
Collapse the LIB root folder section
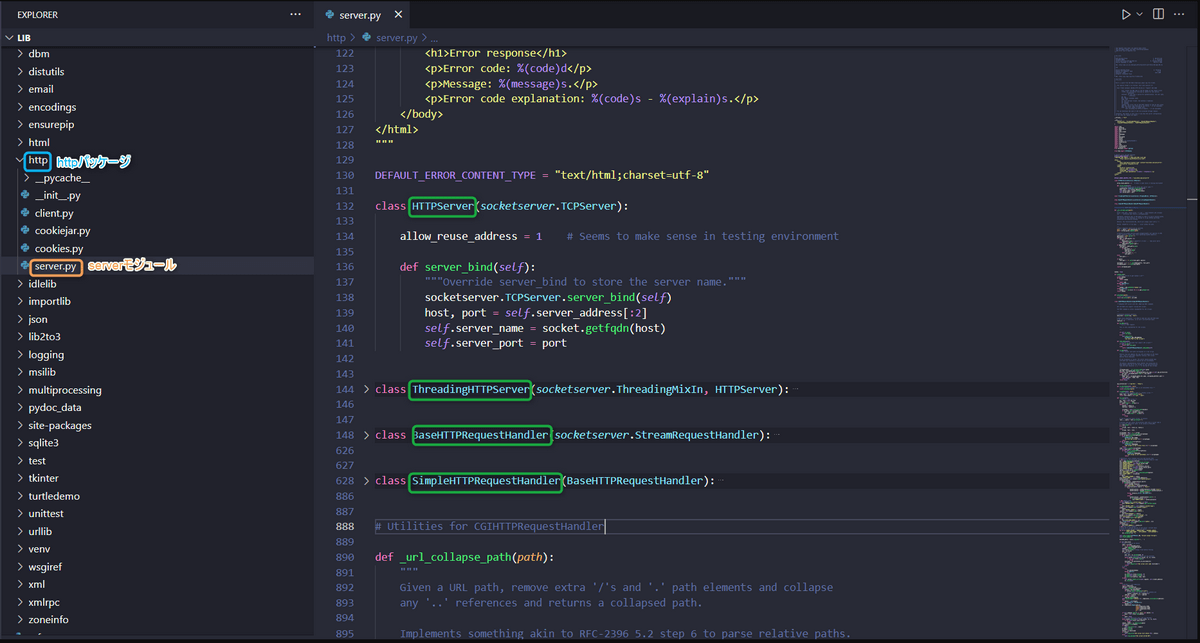[11, 37]
